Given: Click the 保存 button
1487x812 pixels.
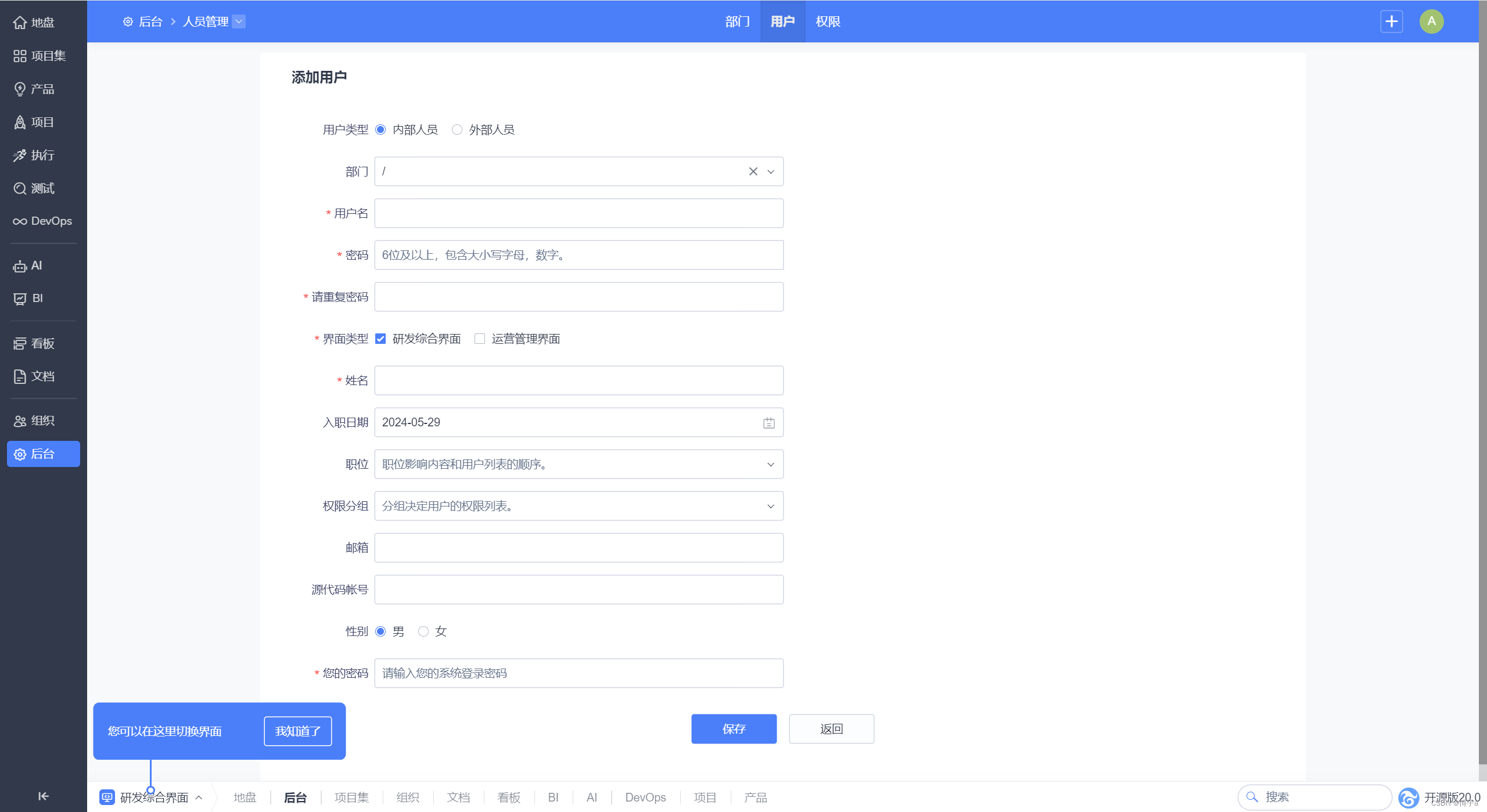Looking at the screenshot, I should (x=734, y=729).
